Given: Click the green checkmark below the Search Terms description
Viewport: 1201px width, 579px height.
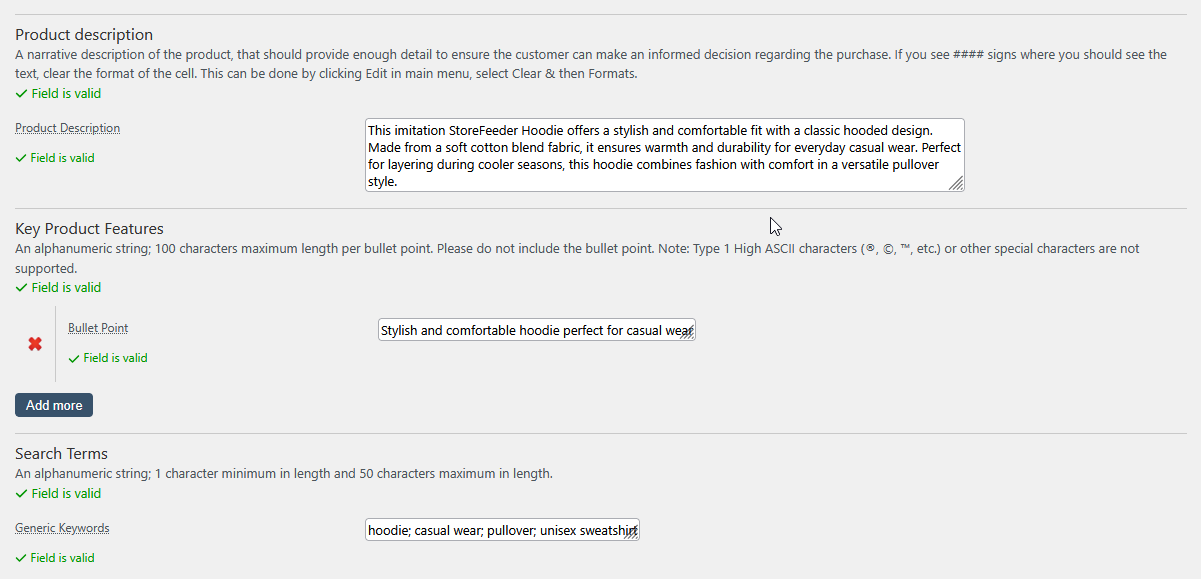Looking at the screenshot, I should tap(22, 494).
